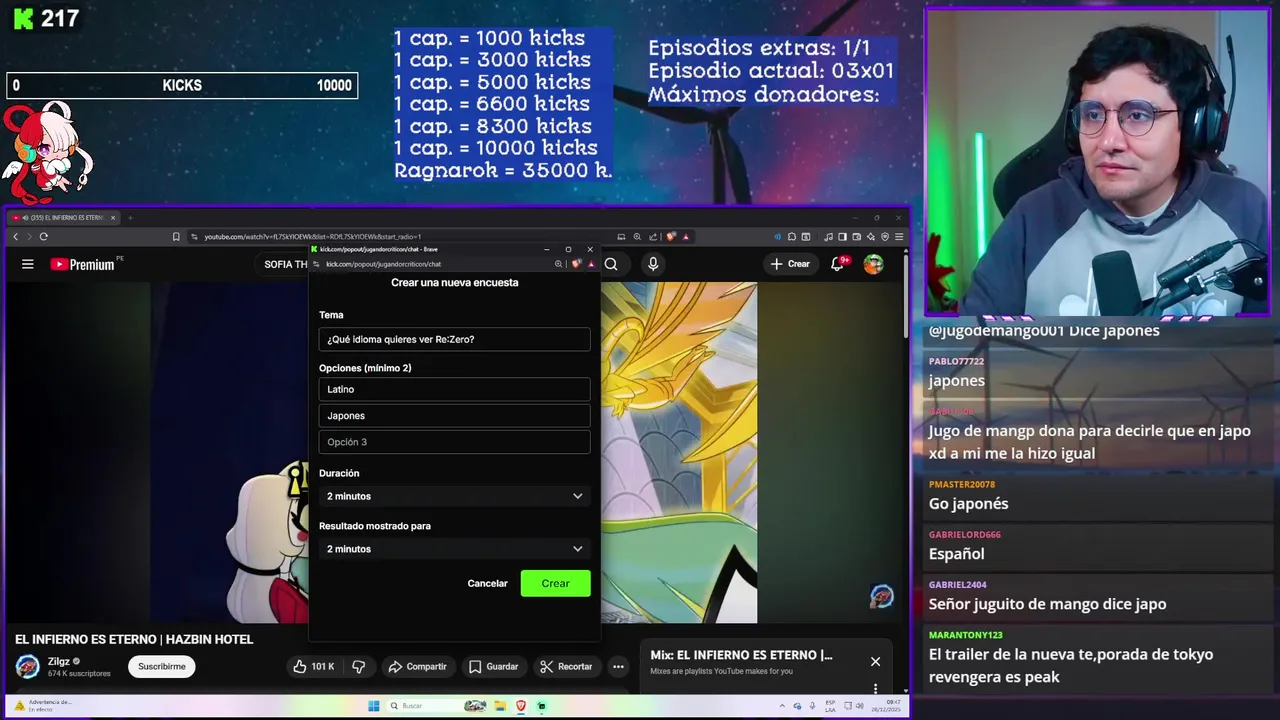Click the YouTube Premium logo
Screen dimensions: 1280x720
coord(83,264)
